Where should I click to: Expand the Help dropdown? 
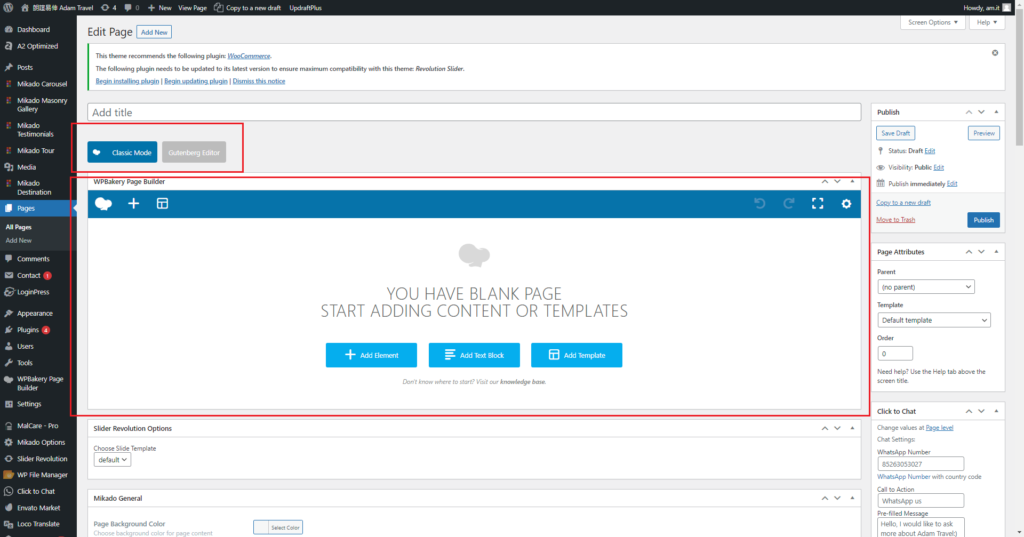[x=987, y=22]
